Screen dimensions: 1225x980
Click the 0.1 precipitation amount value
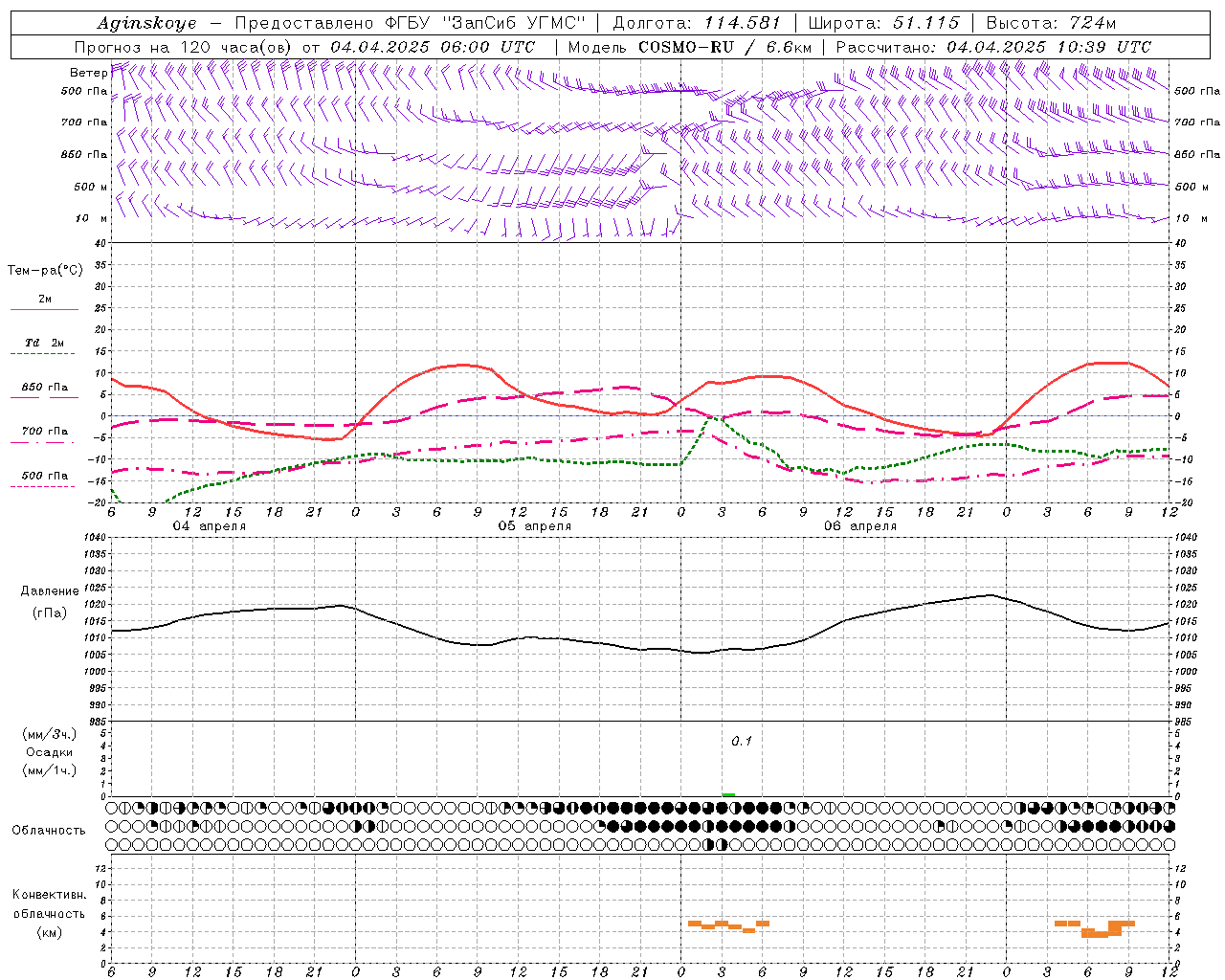click(x=742, y=741)
